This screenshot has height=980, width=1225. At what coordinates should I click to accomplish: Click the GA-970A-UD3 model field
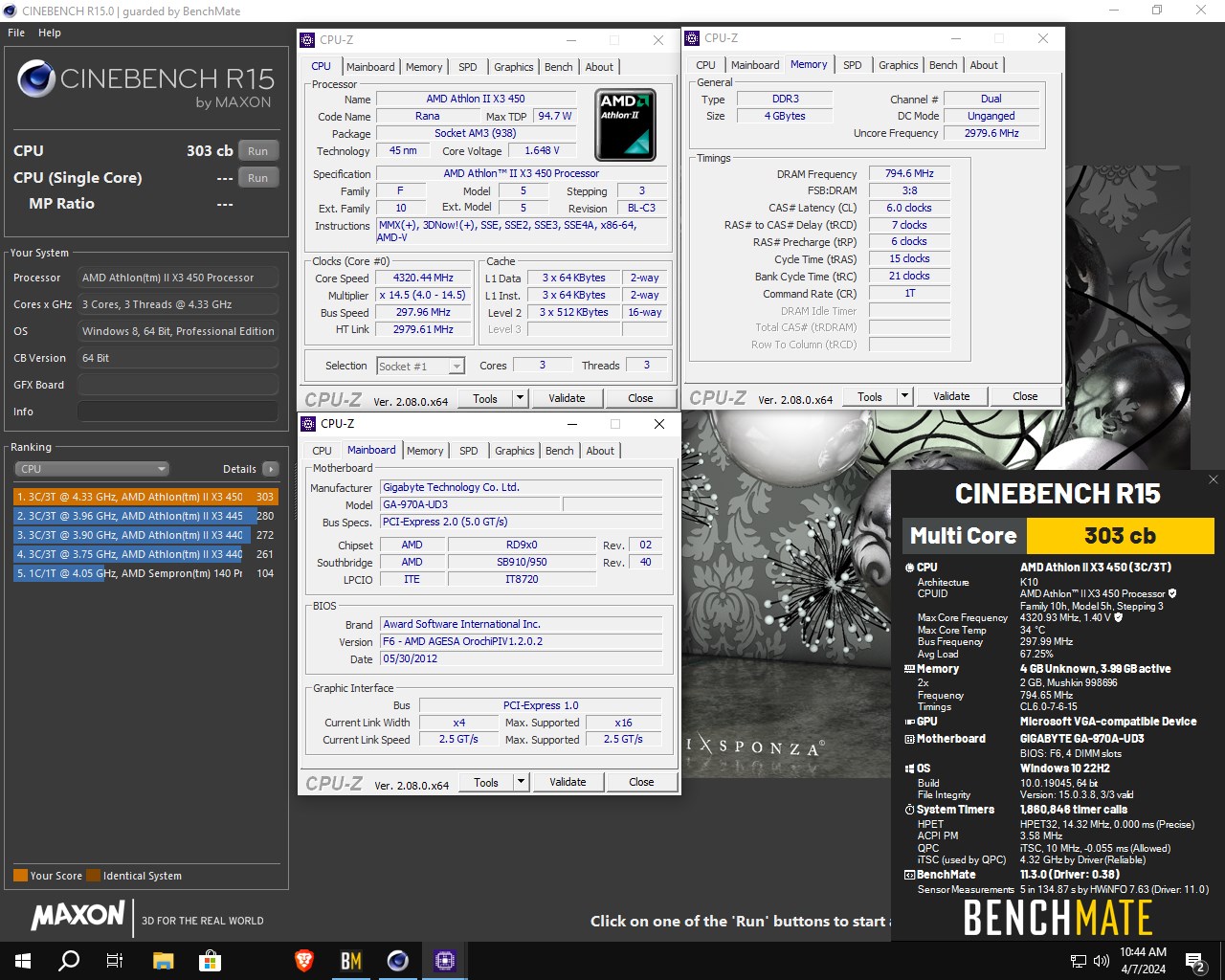click(471, 504)
